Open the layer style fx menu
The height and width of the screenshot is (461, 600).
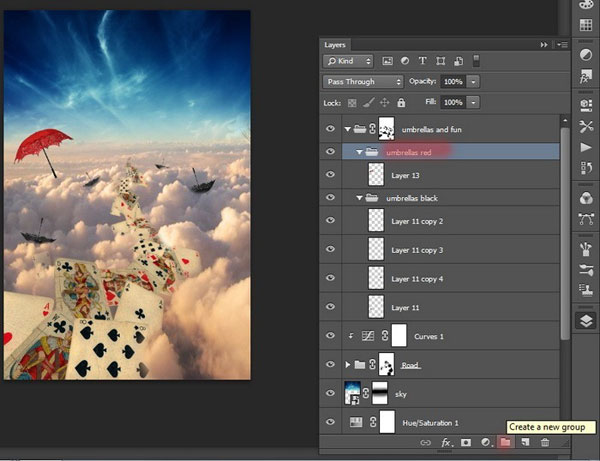pyautogui.click(x=447, y=443)
